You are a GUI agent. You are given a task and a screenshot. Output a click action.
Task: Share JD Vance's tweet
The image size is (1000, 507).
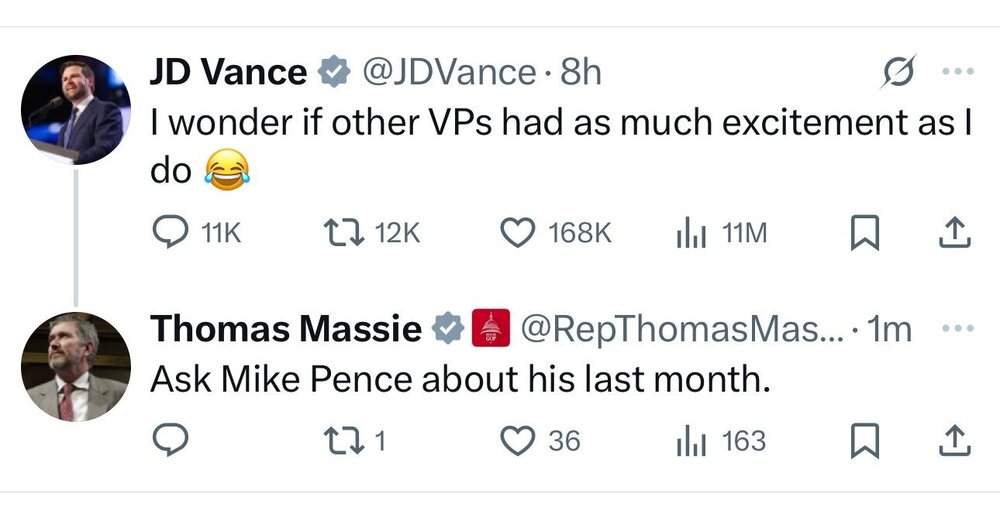click(955, 233)
